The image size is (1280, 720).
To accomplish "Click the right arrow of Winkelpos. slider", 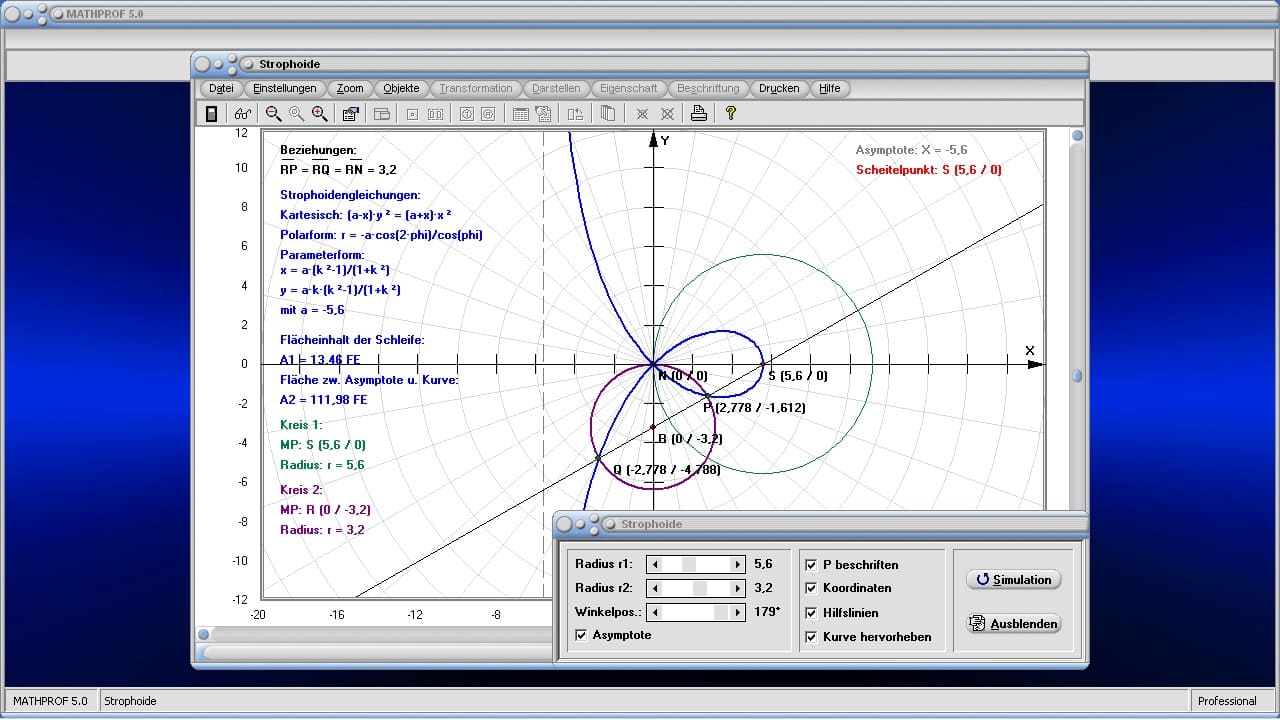I will click(738, 613).
